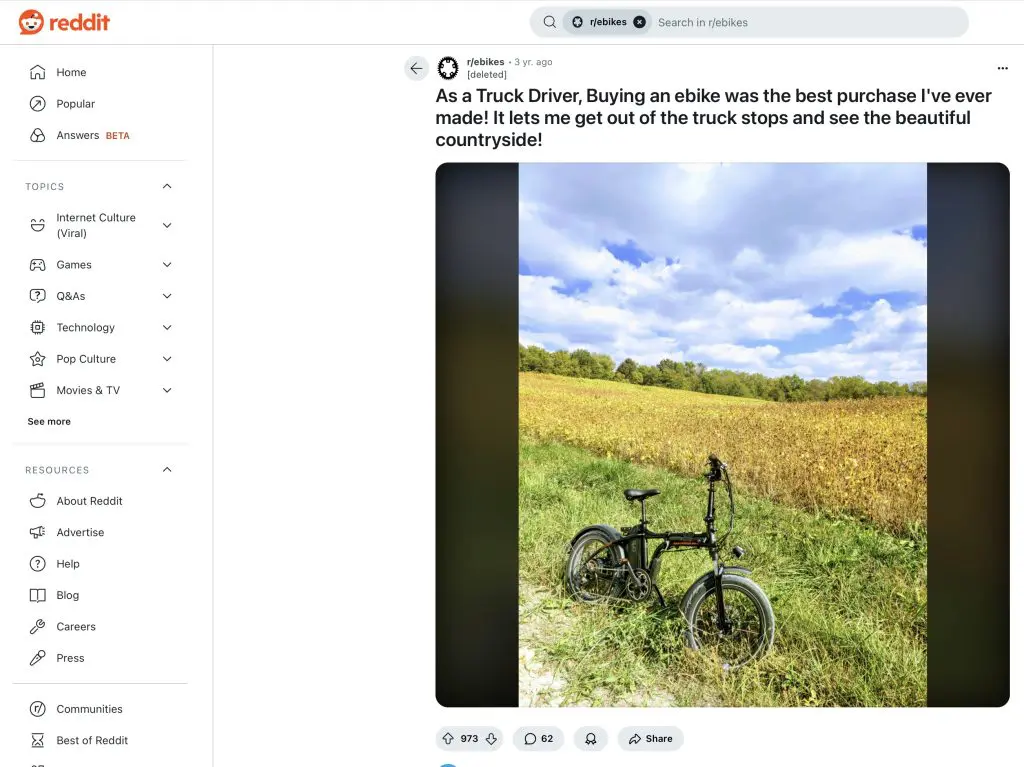This screenshot has width=1024, height=767.
Task: Collapse the Resources section
Action: (x=167, y=470)
